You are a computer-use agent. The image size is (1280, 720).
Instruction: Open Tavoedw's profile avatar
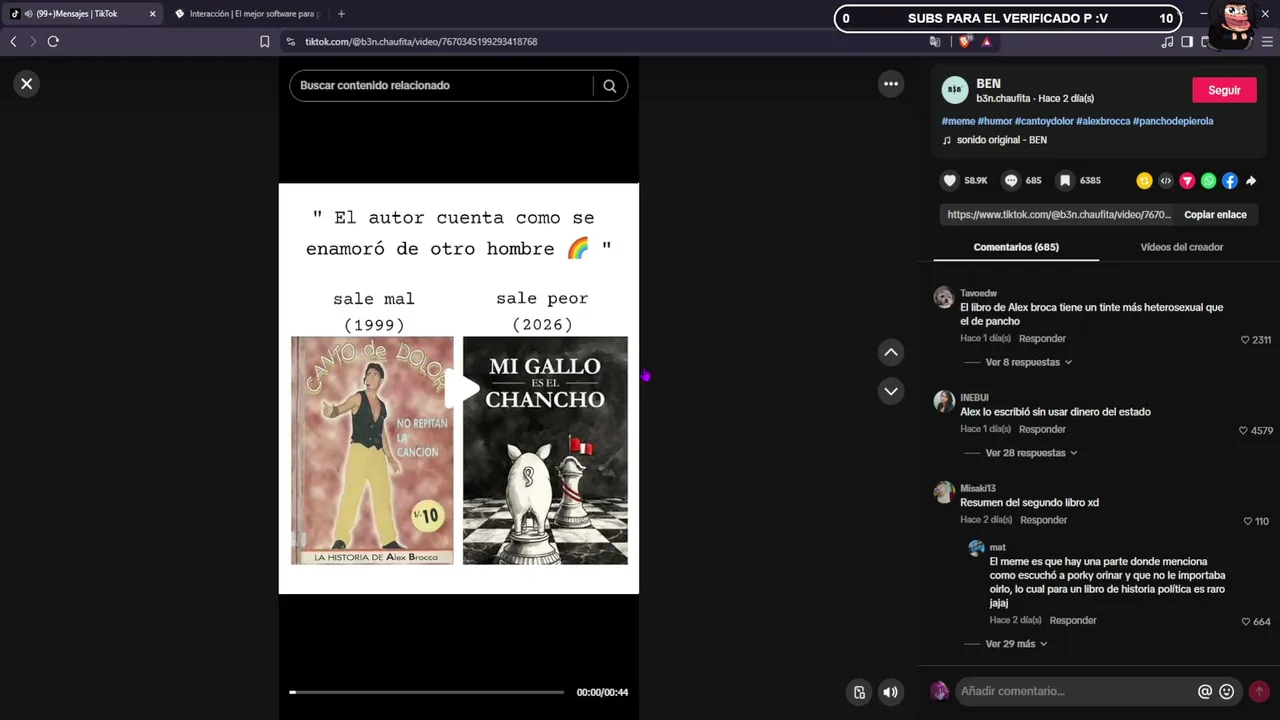(x=944, y=297)
